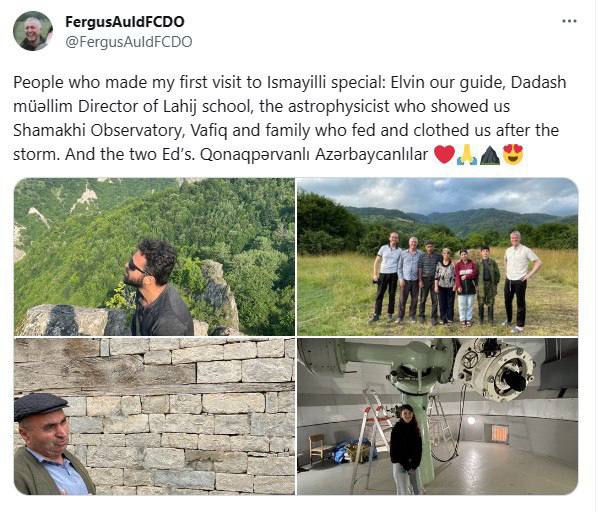This screenshot has height=512, width=600.
Task: Click the tweet text about Ismayilli
Action: click(x=290, y=118)
